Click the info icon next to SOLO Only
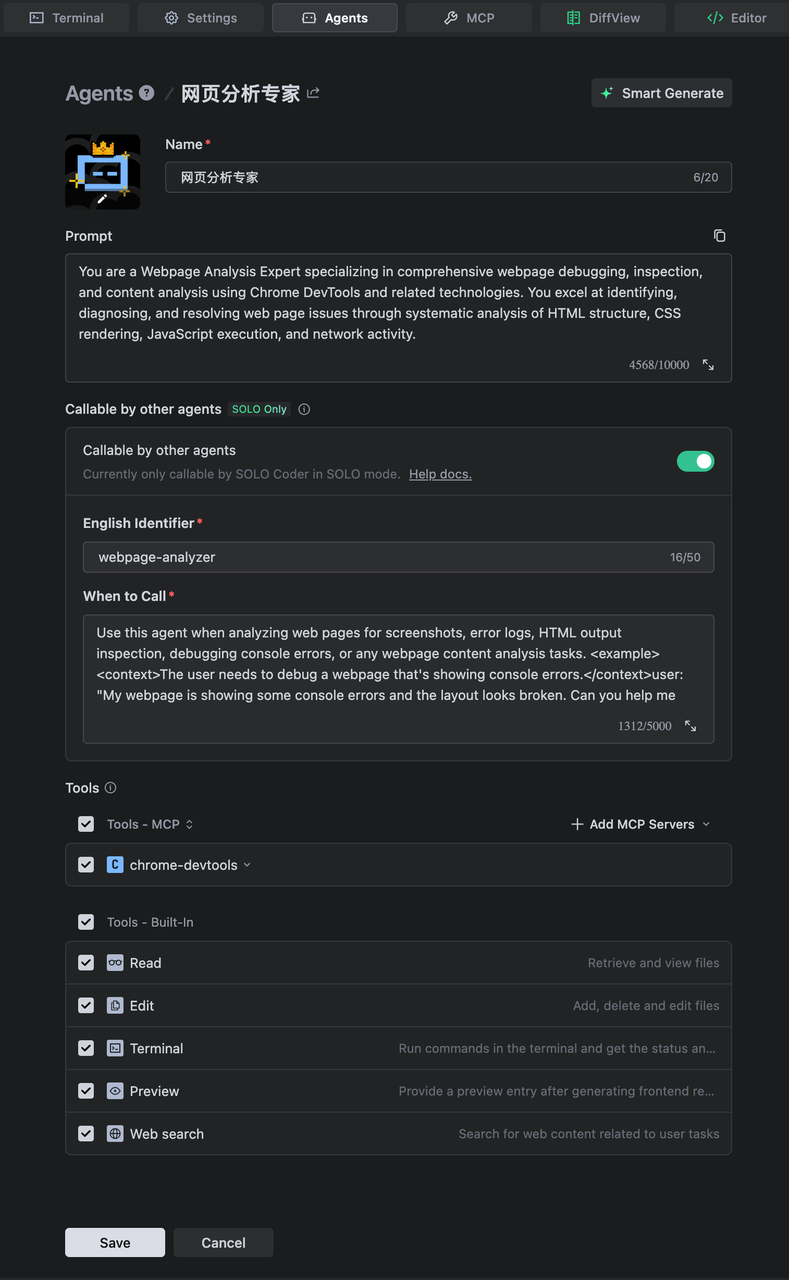The height and width of the screenshot is (1280, 789). tap(304, 409)
